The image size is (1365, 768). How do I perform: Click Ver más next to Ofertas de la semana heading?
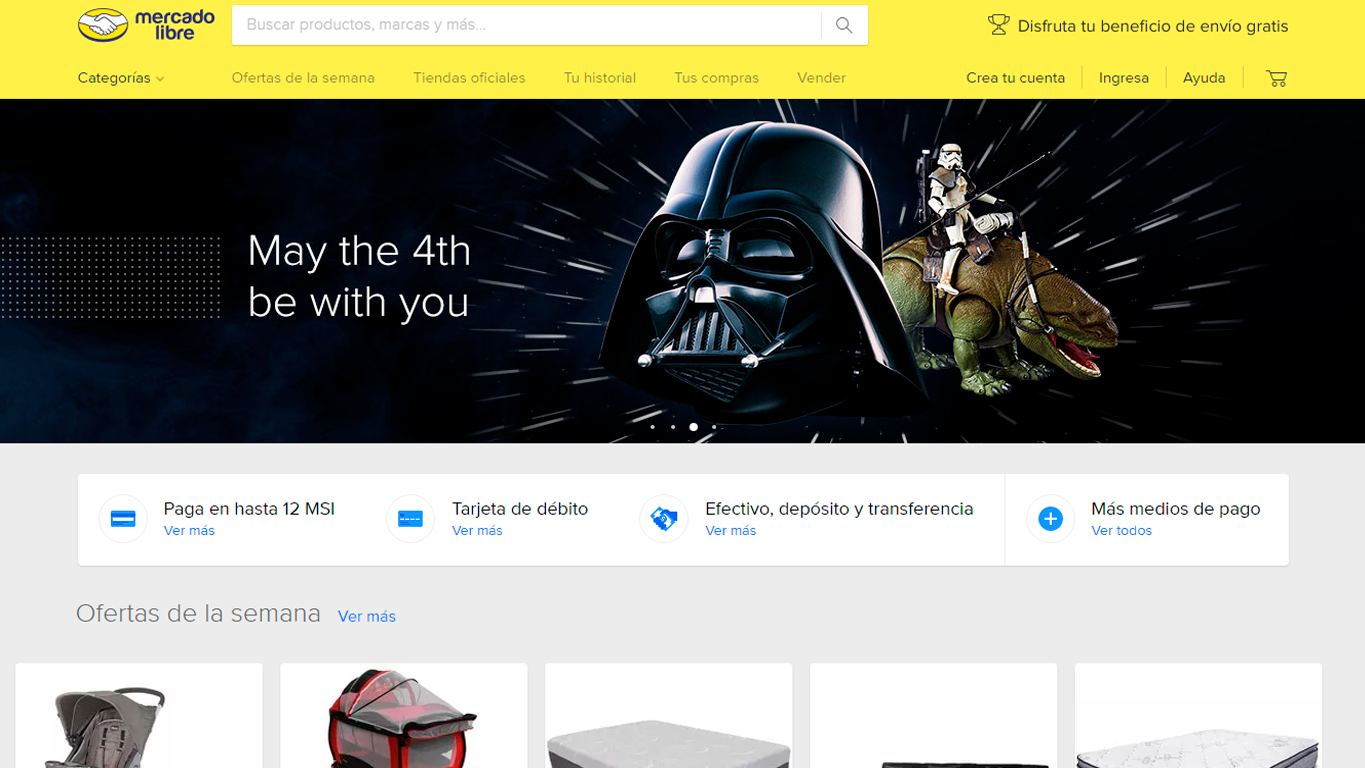coord(366,617)
